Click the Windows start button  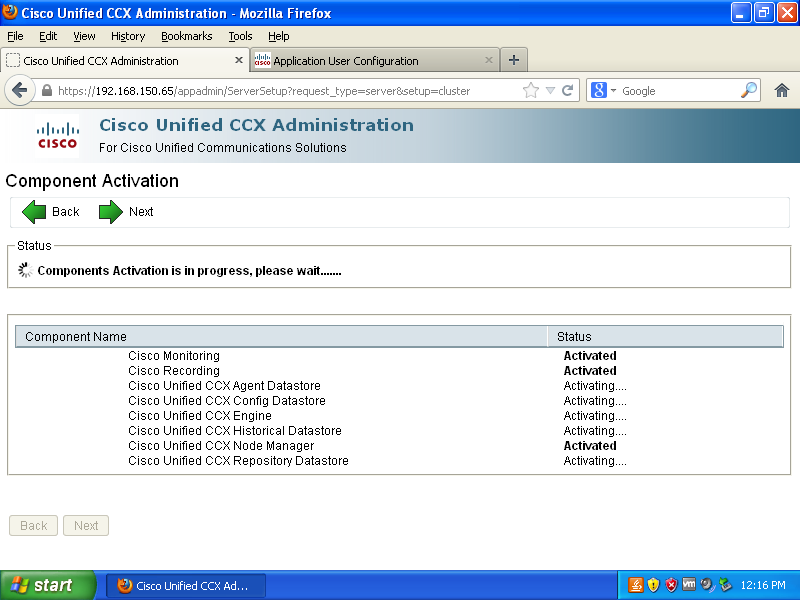tap(48, 585)
